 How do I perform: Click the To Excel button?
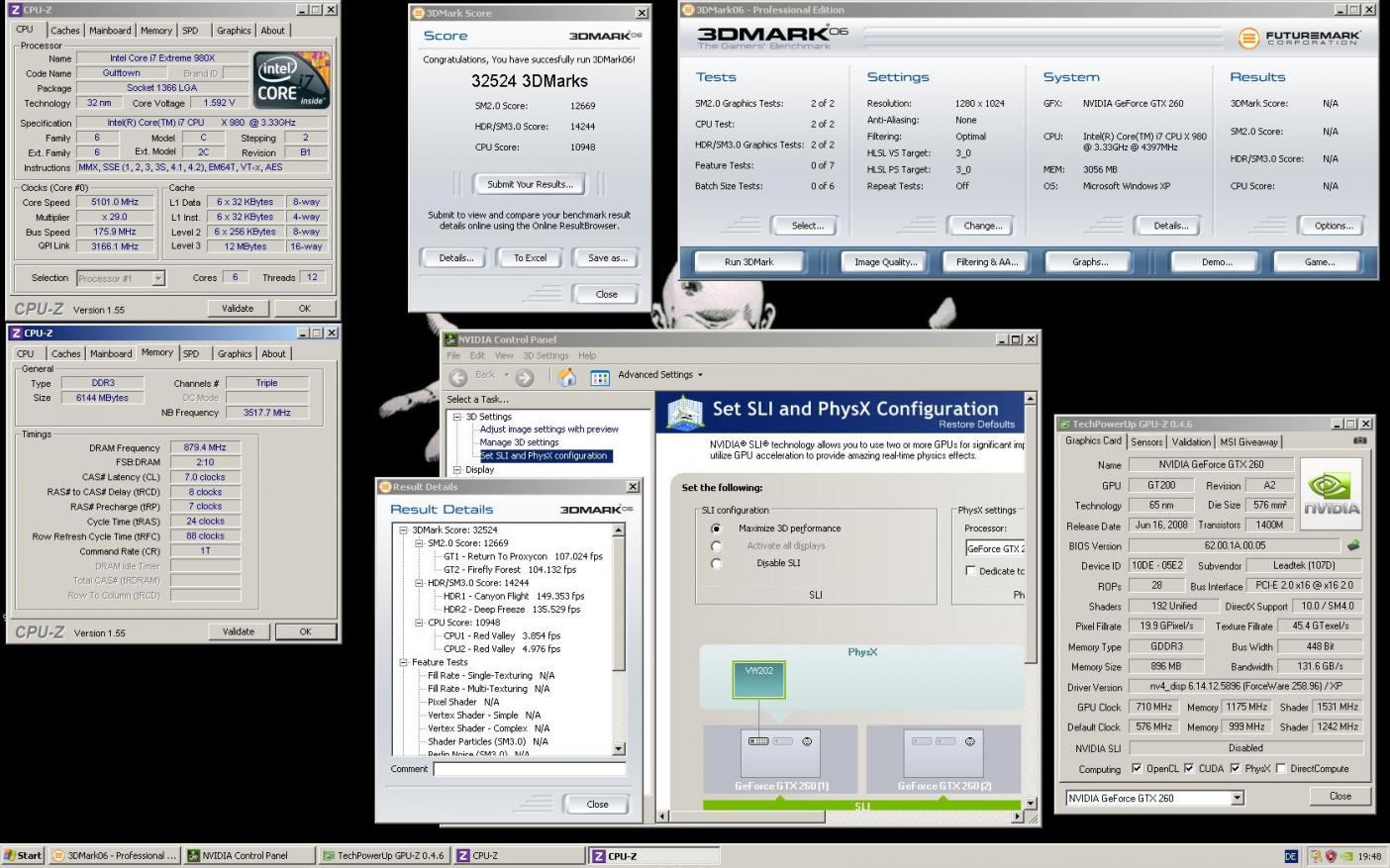pyautogui.click(x=530, y=258)
